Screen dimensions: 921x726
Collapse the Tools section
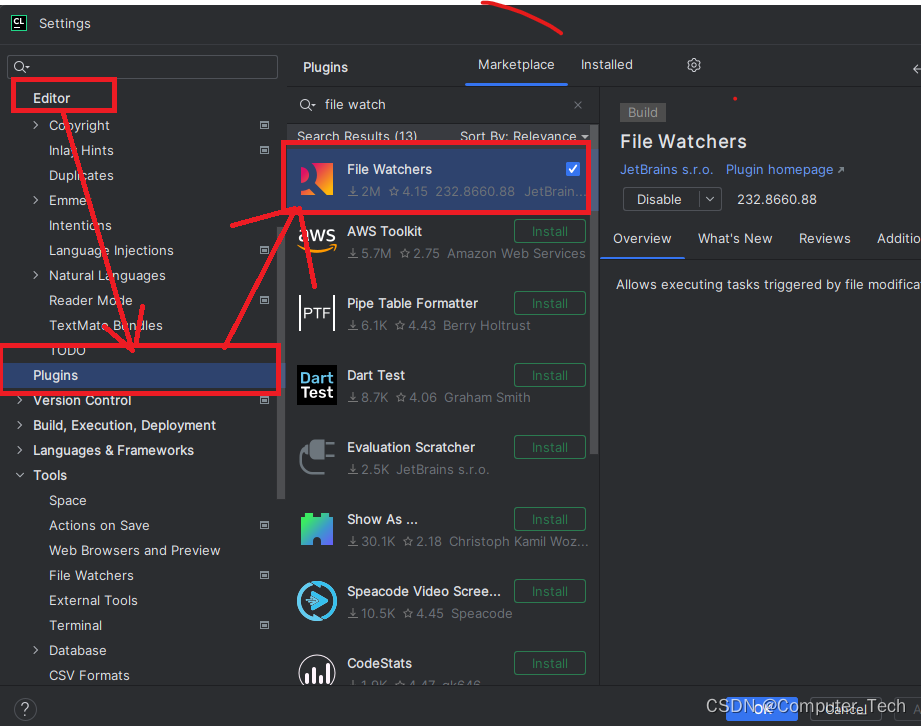point(19,475)
